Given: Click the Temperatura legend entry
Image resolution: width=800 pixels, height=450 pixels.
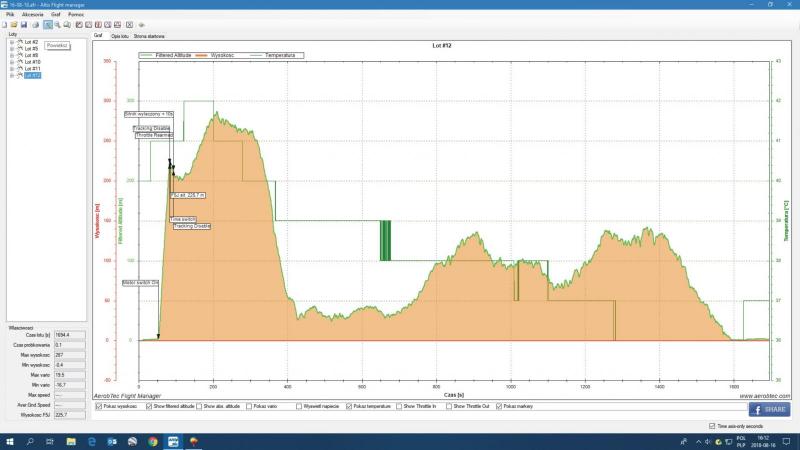Looking at the screenshot, I should [x=284, y=55].
